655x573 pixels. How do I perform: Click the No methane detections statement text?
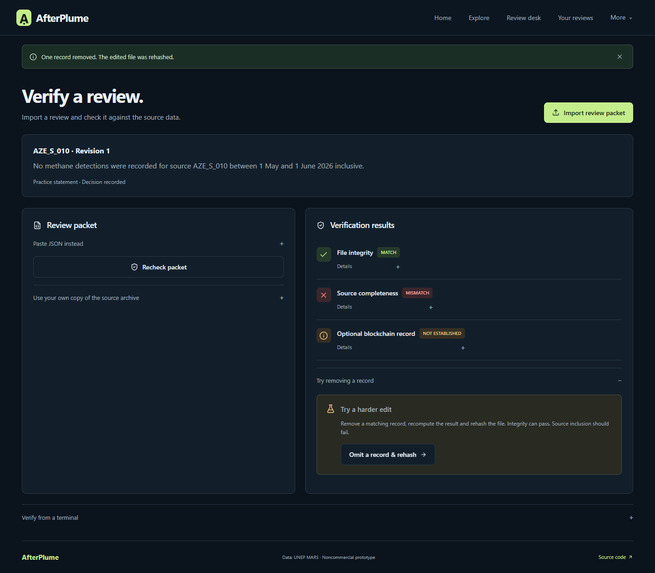(x=198, y=166)
